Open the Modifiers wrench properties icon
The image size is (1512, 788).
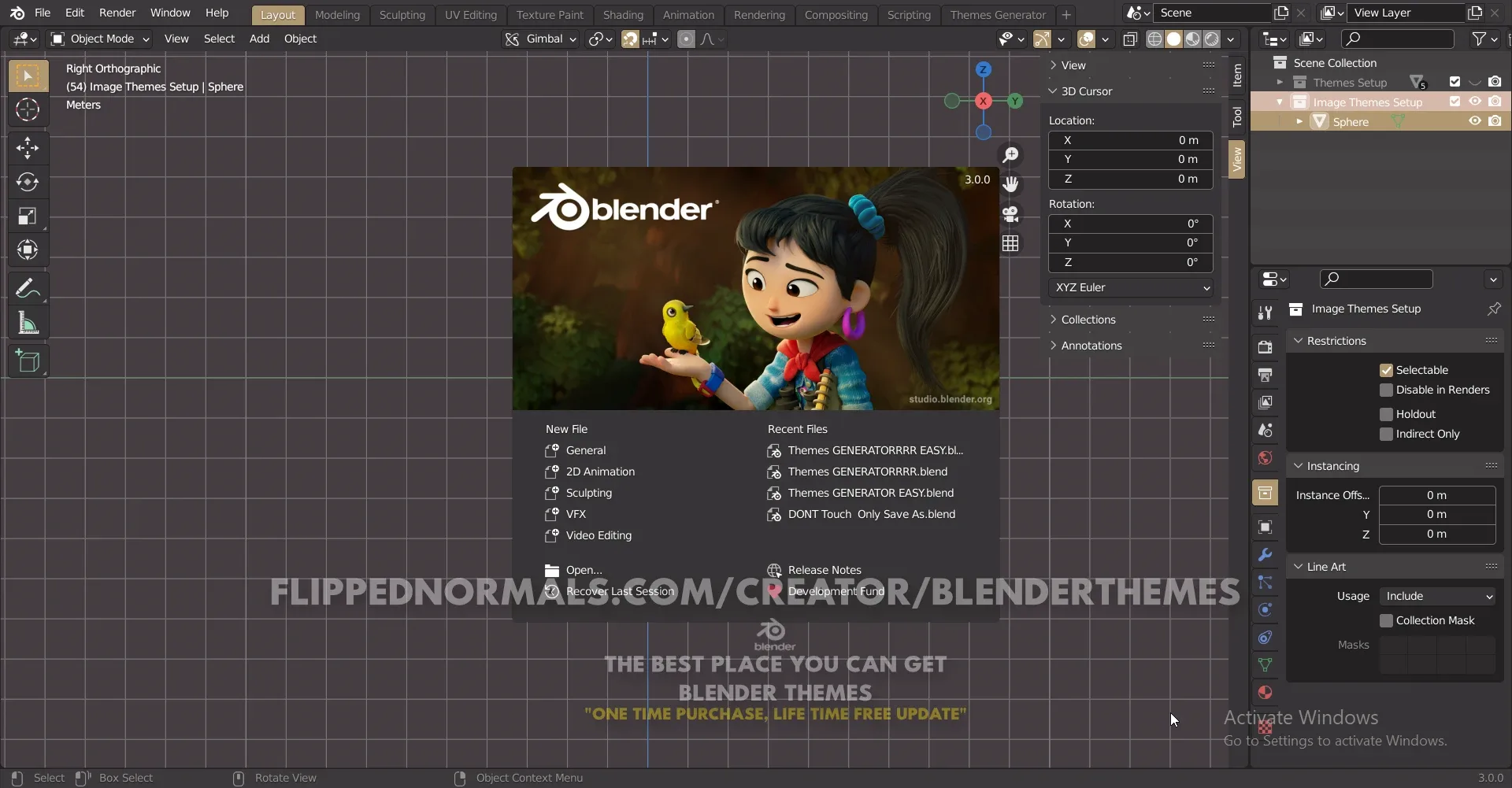click(x=1266, y=554)
